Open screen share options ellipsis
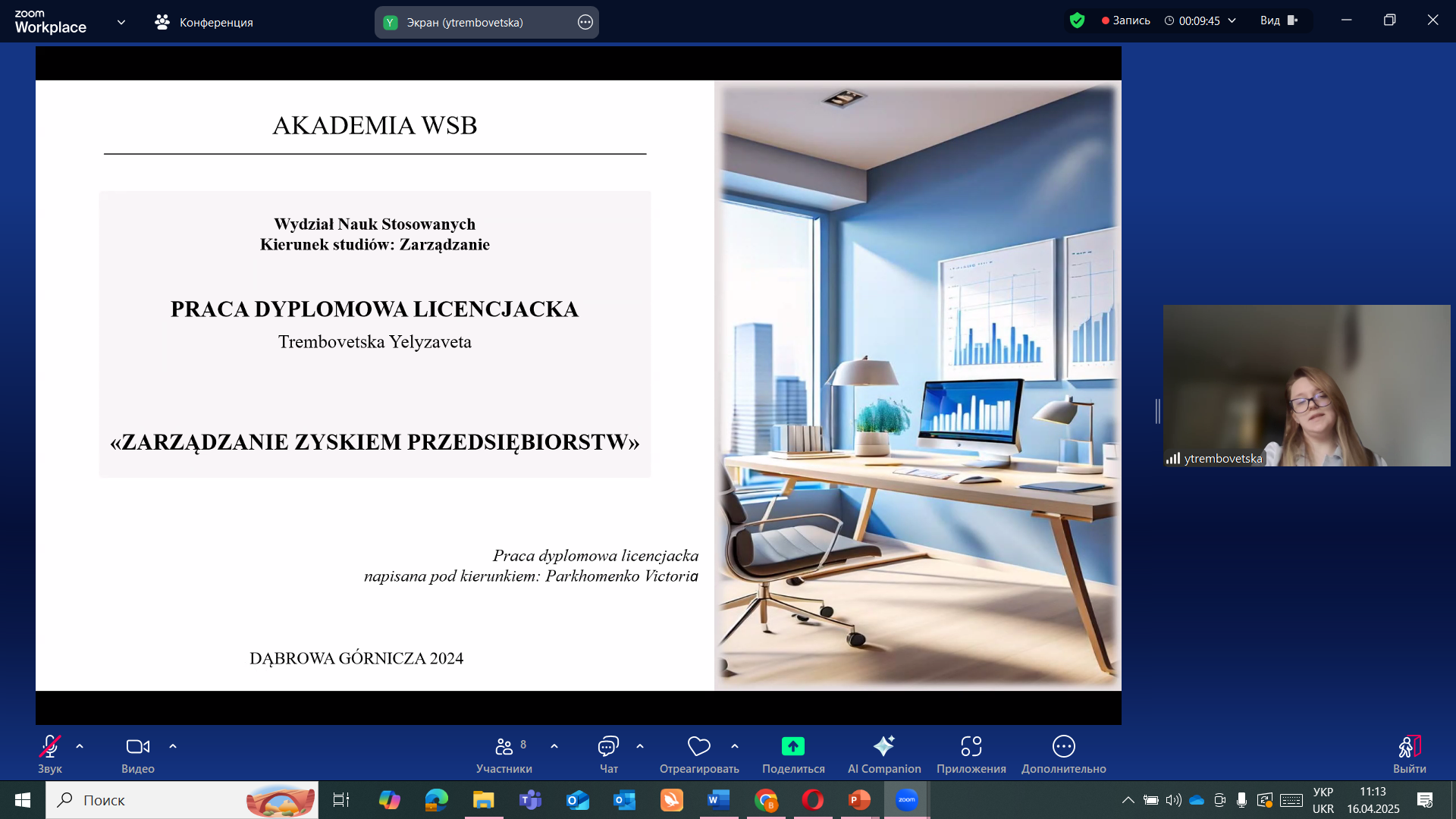The width and height of the screenshot is (1456, 819). pyautogui.click(x=585, y=22)
